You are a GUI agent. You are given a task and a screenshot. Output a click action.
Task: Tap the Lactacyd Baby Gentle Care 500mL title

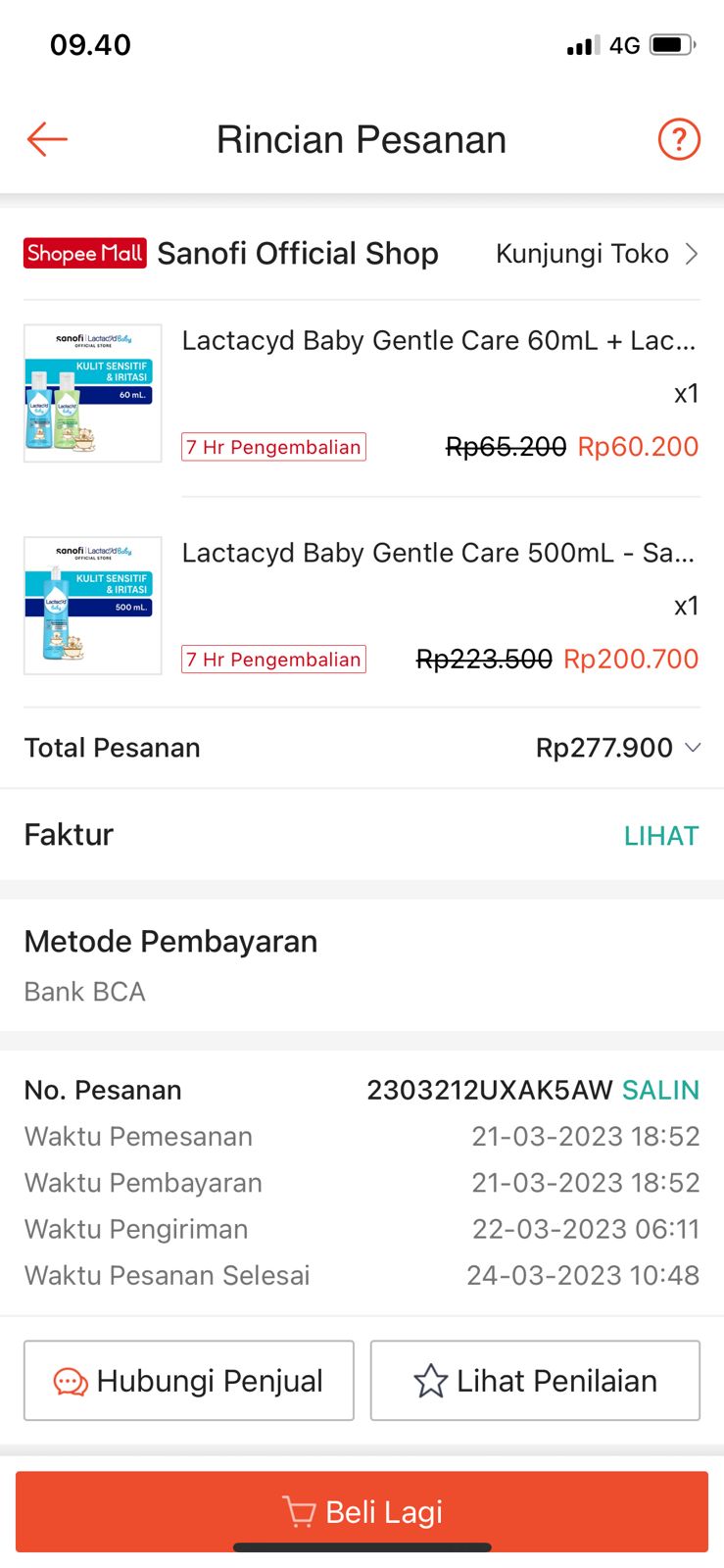(x=438, y=553)
